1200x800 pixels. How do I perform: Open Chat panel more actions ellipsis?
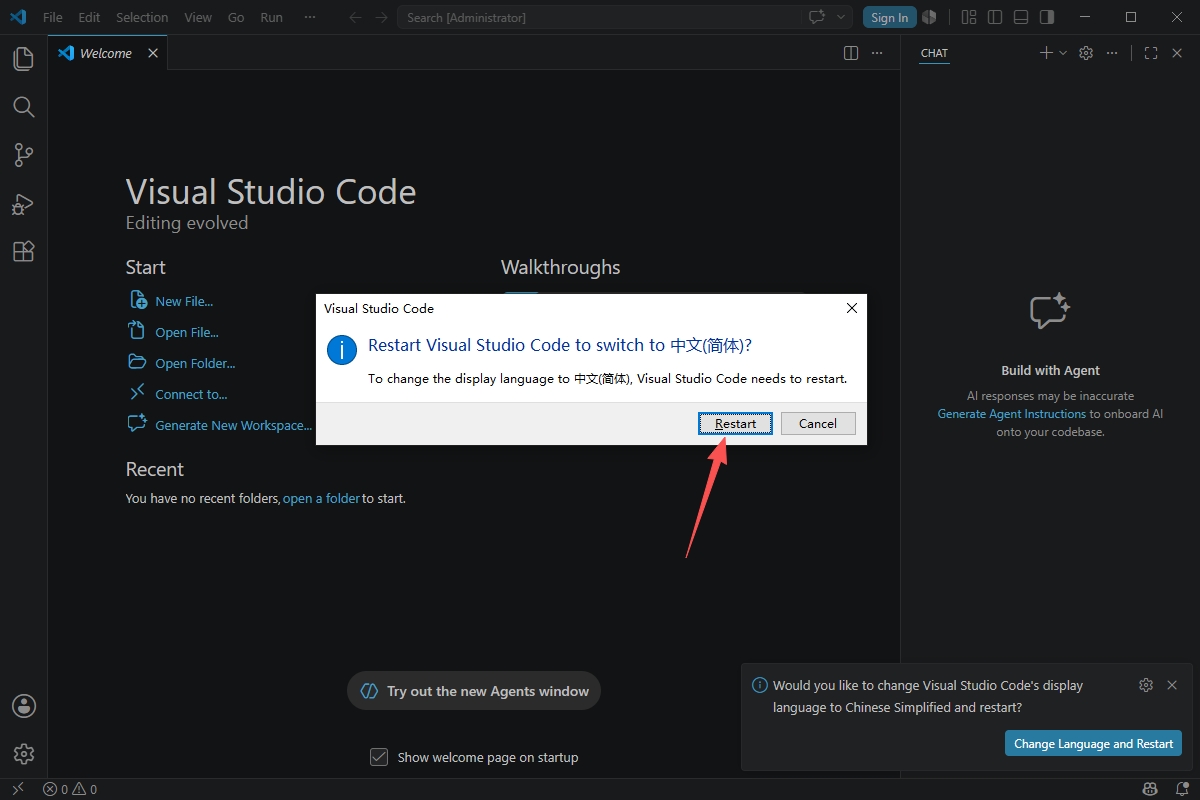tap(1112, 53)
